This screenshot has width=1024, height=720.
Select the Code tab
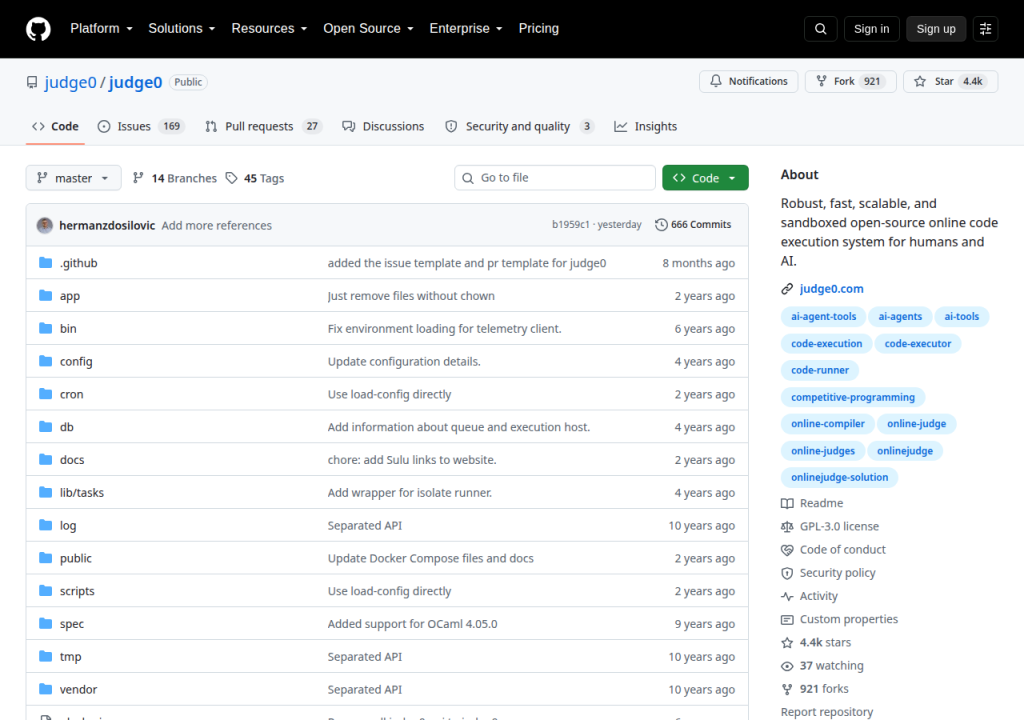(x=56, y=127)
